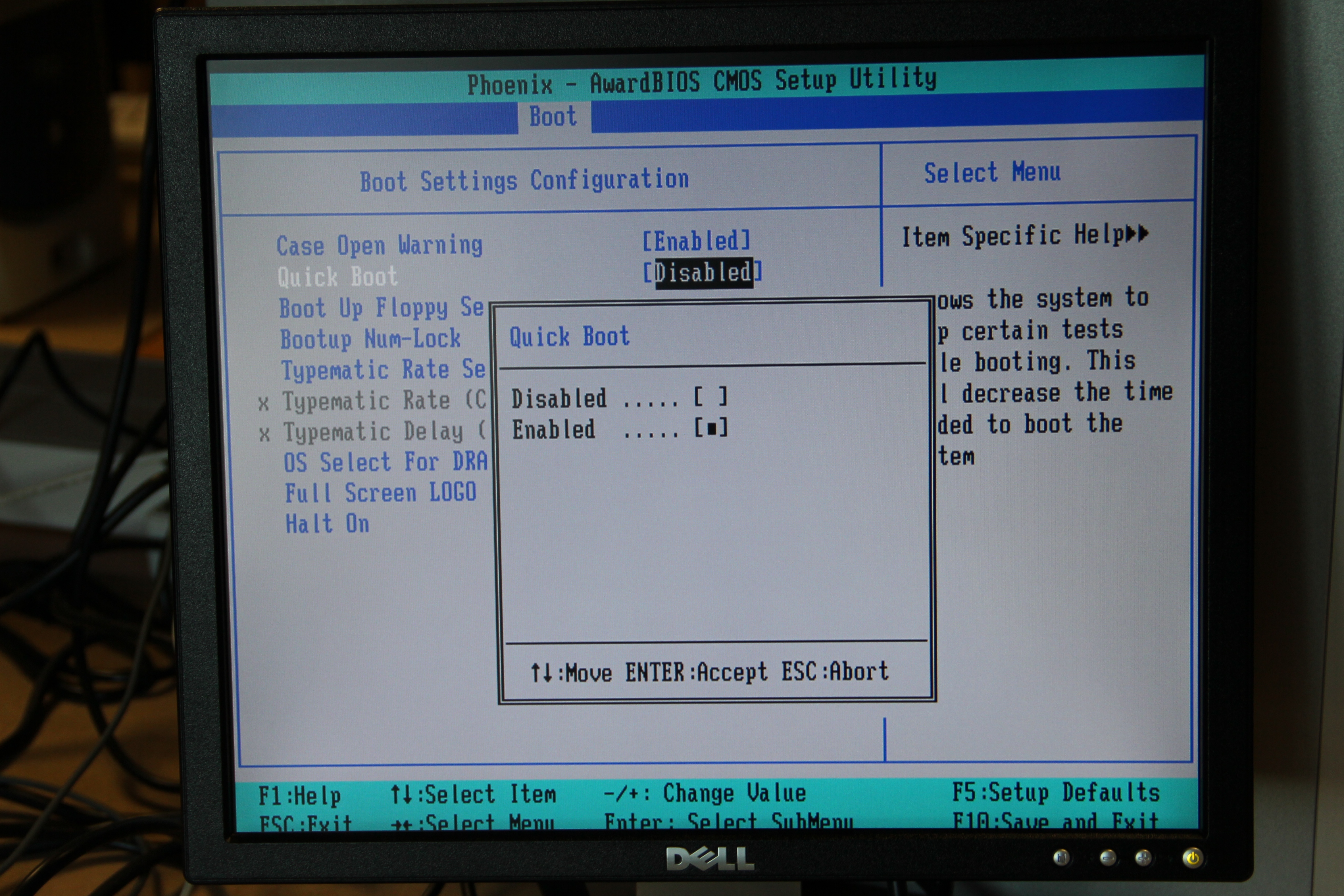
Task: Click the Case Open Warning setting
Action: pyautogui.click(x=380, y=246)
